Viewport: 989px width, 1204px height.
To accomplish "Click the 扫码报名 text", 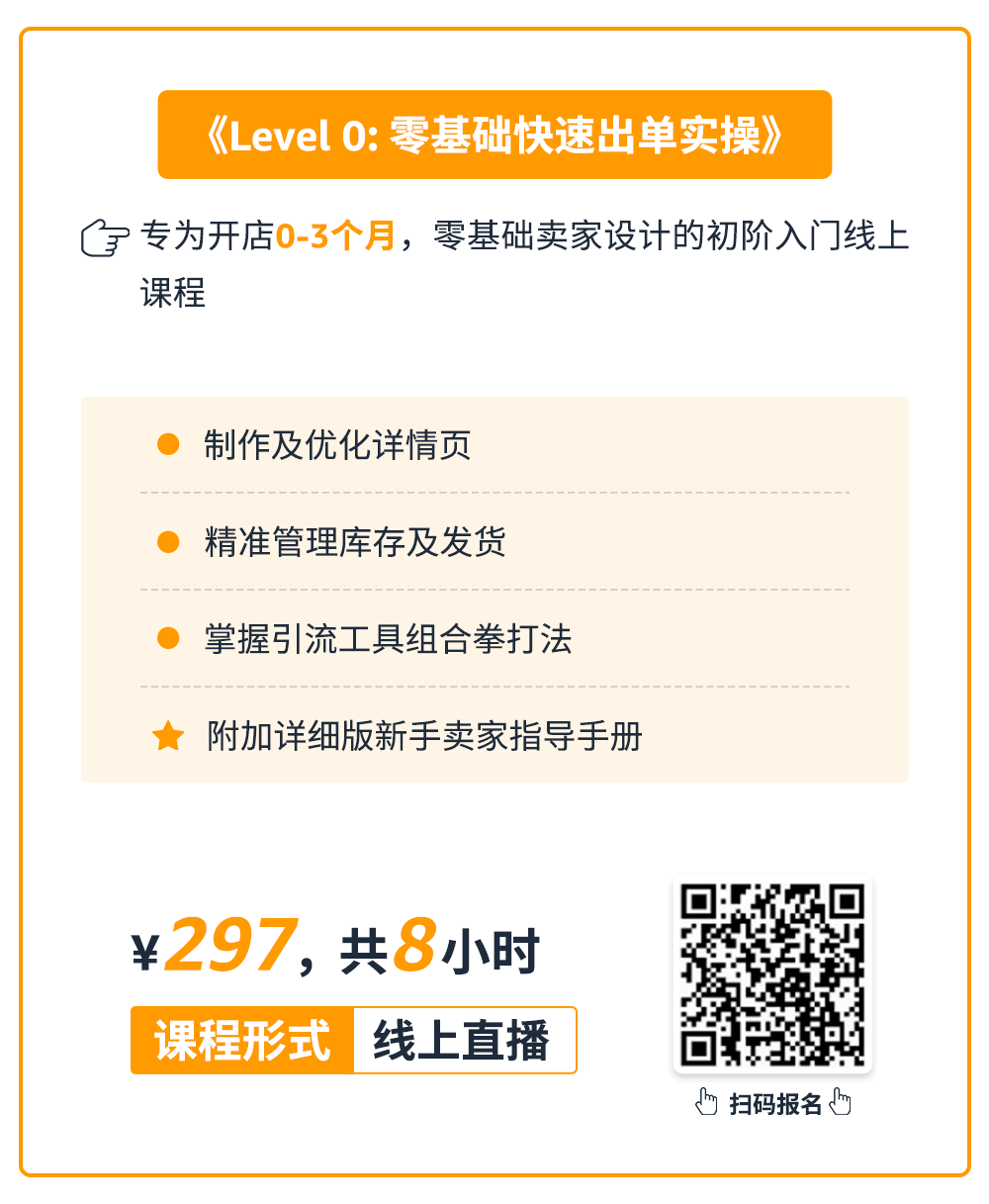I will click(x=775, y=1104).
